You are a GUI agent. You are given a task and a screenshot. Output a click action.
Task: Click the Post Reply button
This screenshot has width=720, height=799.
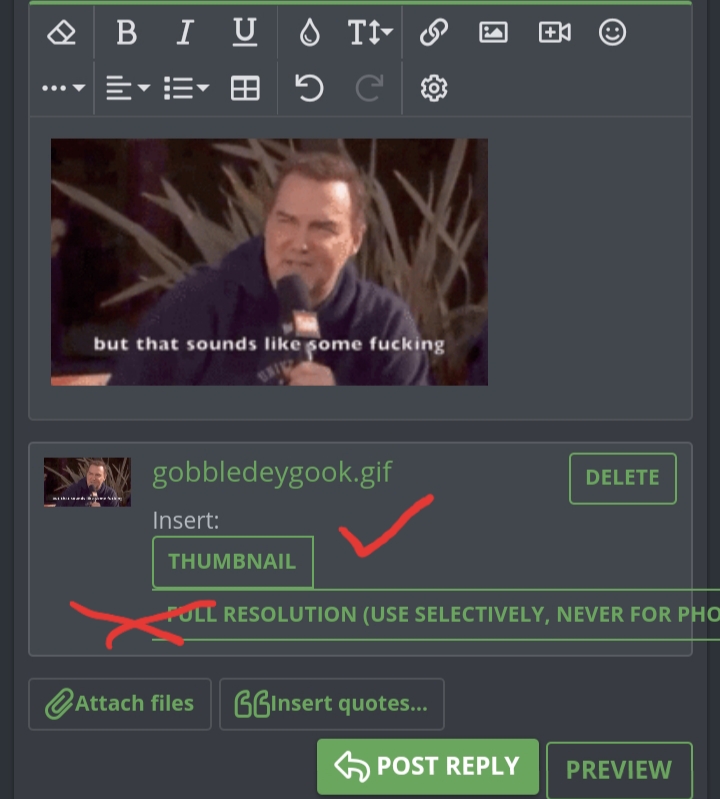tap(428, 766)
